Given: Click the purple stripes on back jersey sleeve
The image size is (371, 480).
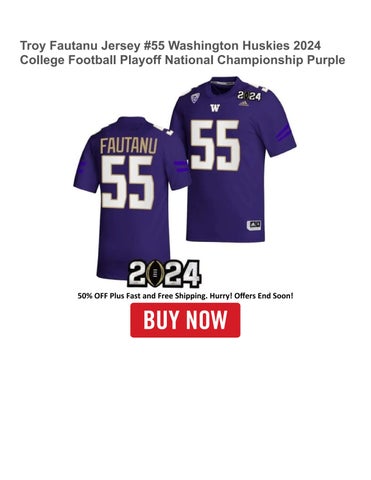Looking at the screenshot, I should click(x=181, y=166).
